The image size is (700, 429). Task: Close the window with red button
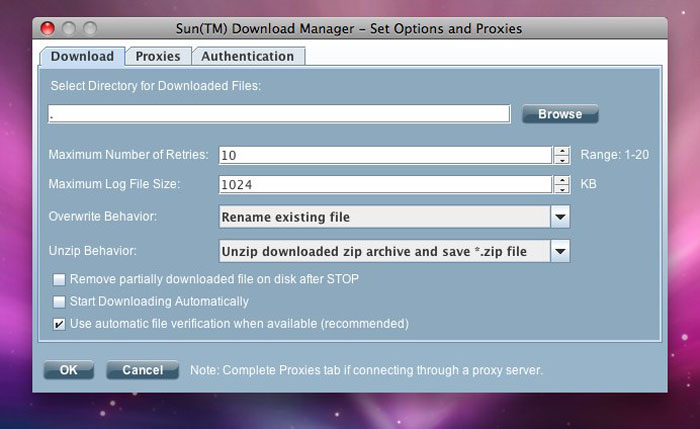coord(46,28)
